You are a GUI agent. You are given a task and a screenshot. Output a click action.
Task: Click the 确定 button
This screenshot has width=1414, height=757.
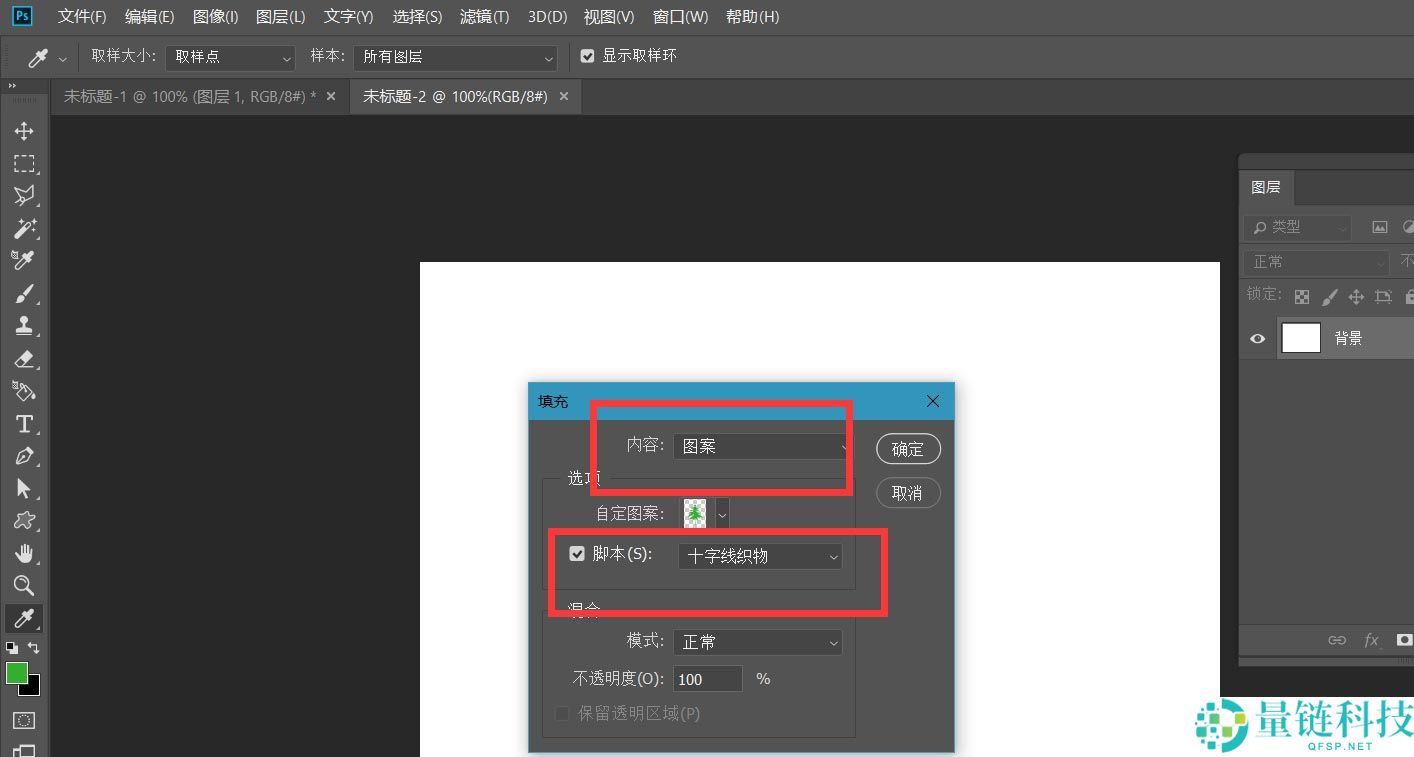pos(908,449)
